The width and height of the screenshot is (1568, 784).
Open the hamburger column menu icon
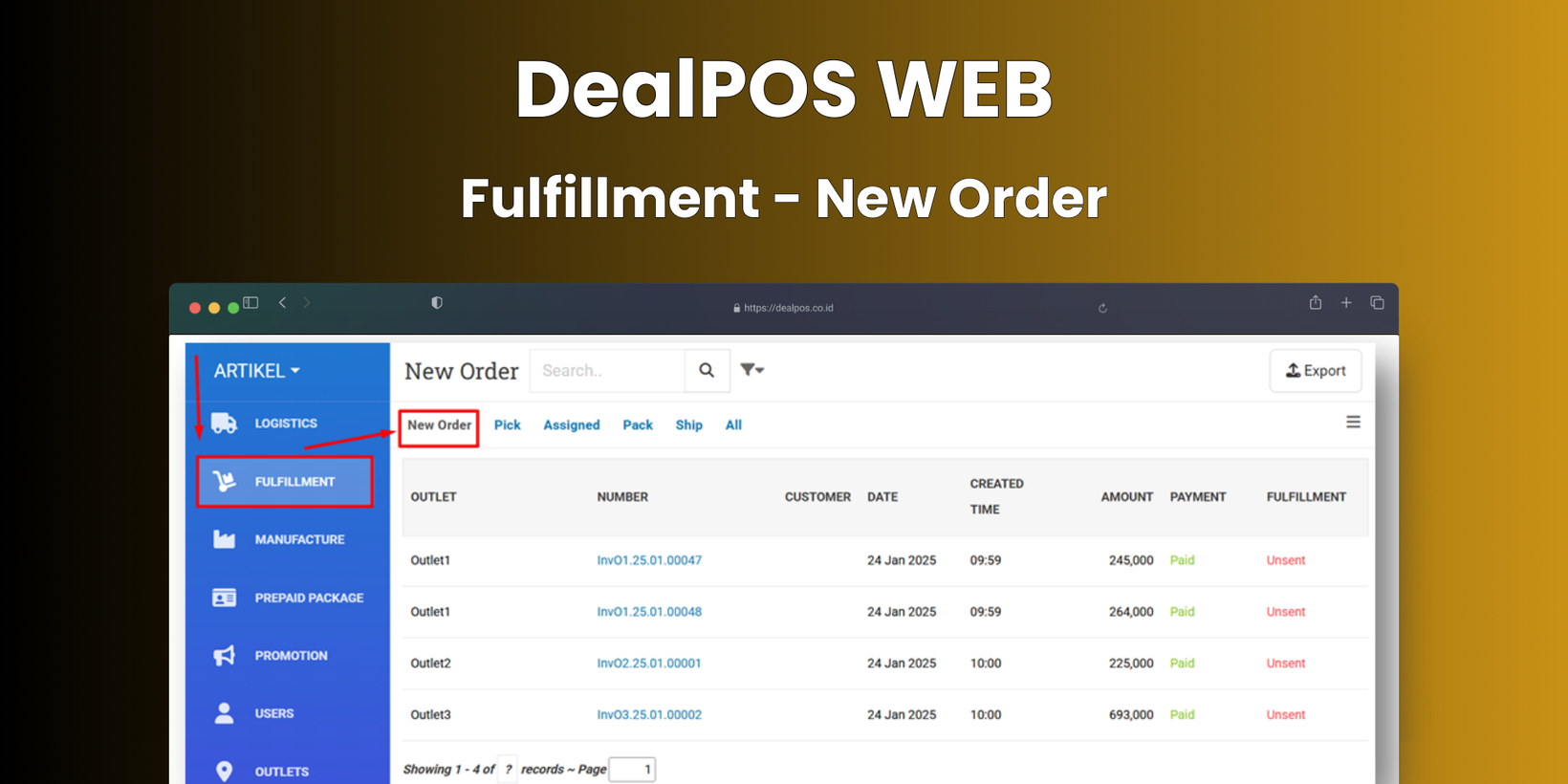coord(1353,422)
